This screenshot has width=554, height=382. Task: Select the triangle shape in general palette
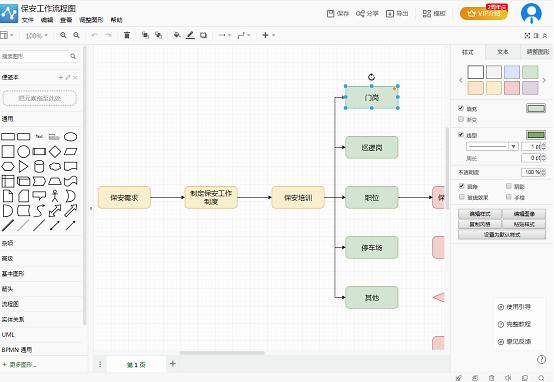tap(23, 166)
